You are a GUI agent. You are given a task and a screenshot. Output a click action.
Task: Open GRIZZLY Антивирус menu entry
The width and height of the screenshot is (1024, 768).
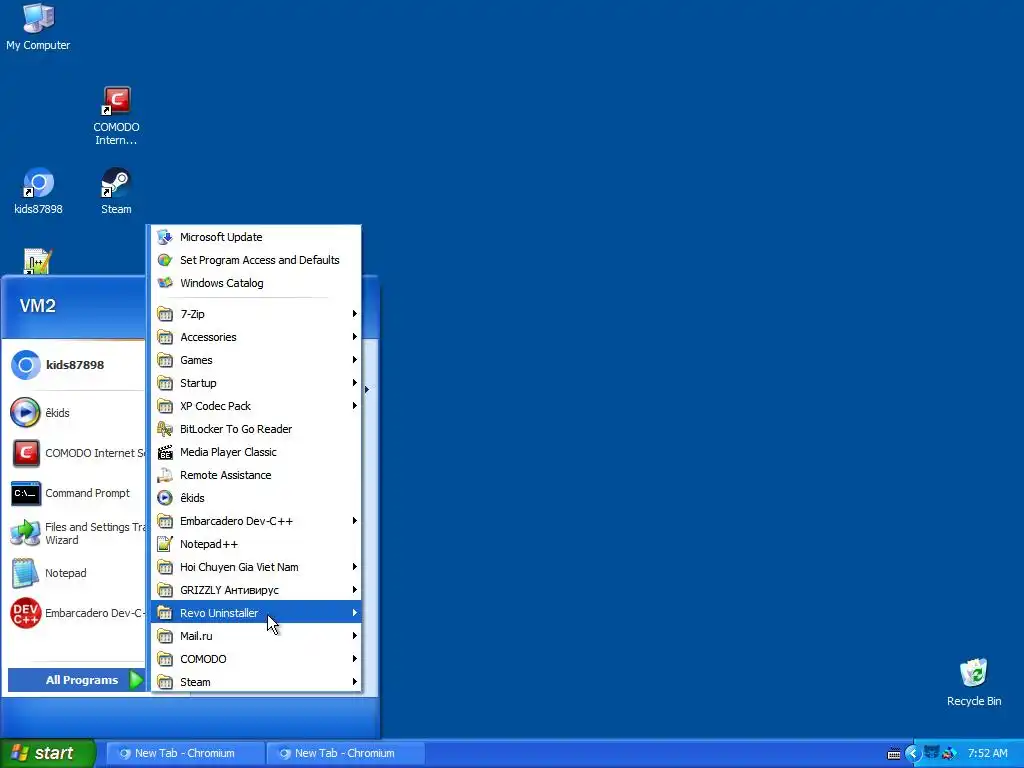click(x=256, y=590)
